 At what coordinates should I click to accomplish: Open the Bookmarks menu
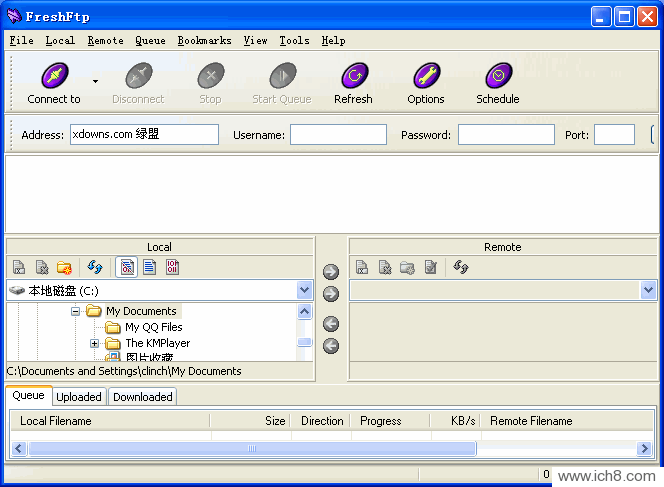click(205, 41)
